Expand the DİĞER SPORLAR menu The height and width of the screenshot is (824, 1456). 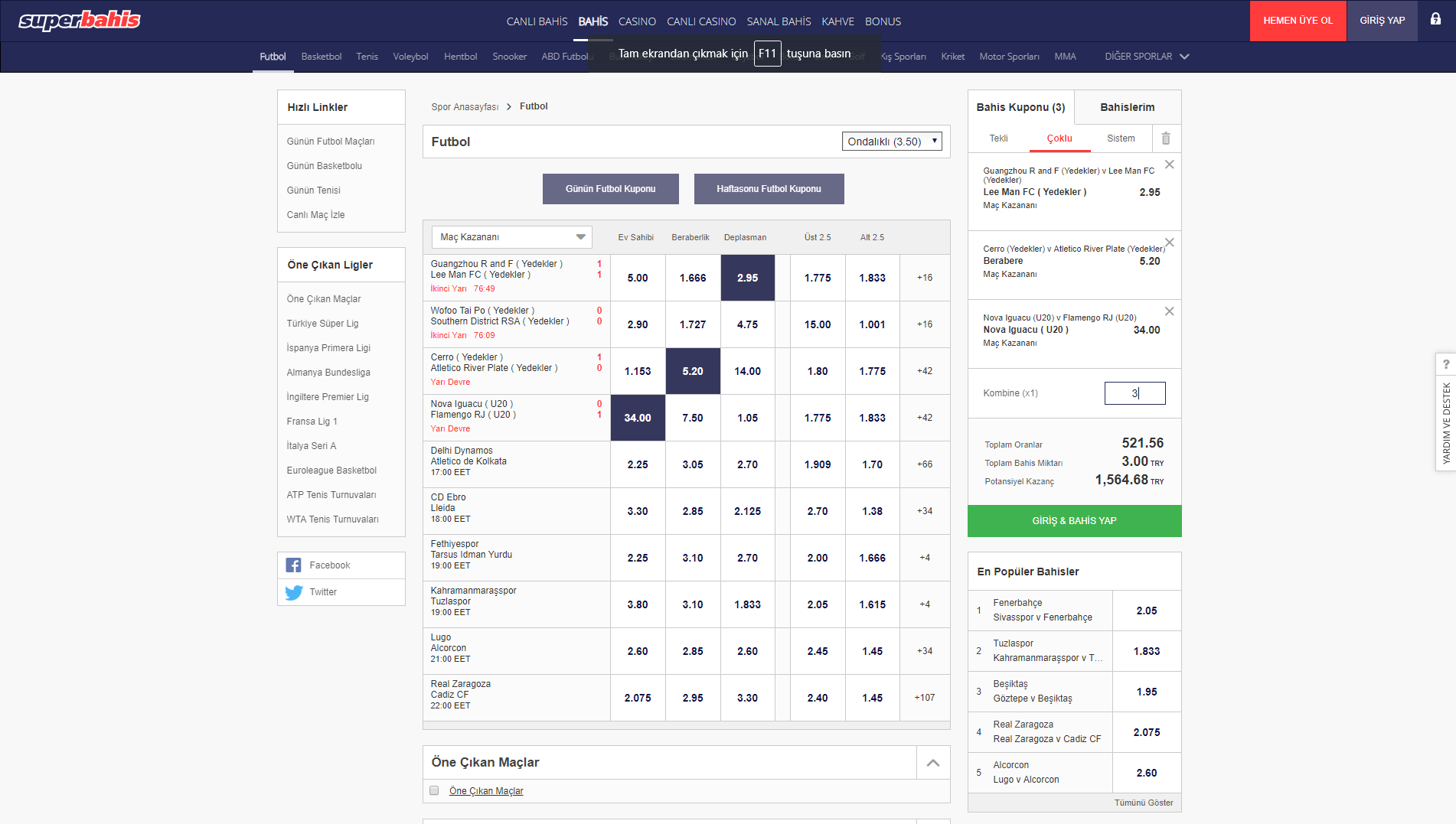[1146, 57]
